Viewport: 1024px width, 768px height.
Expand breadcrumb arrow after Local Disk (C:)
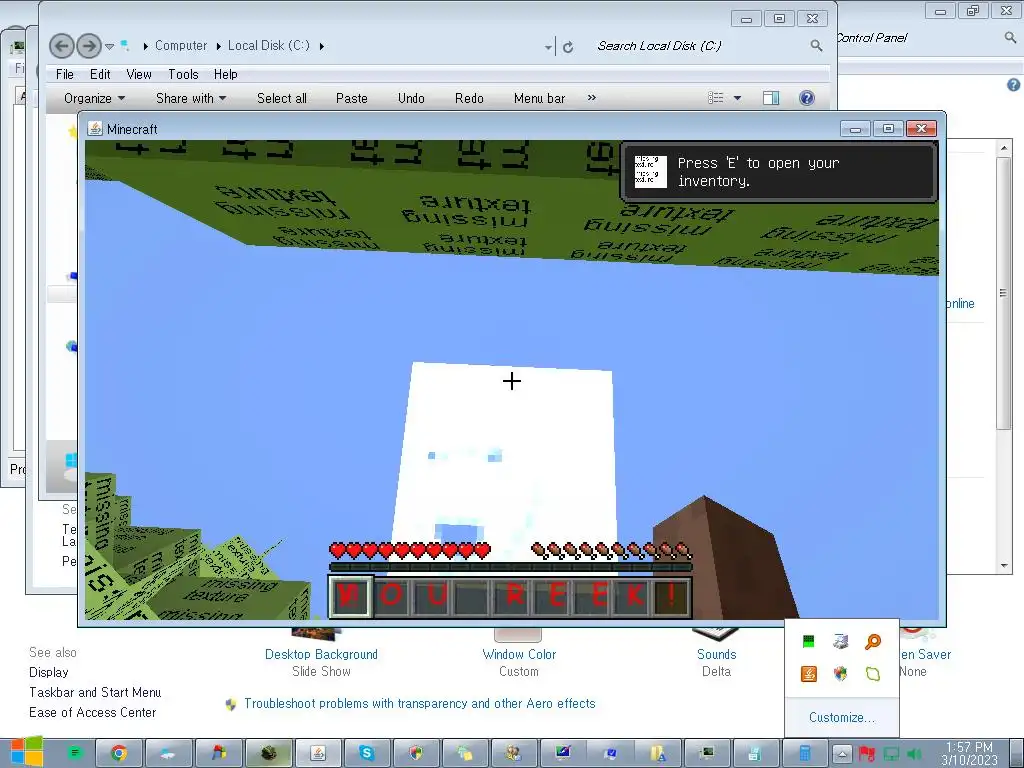(x=321, y=46)
